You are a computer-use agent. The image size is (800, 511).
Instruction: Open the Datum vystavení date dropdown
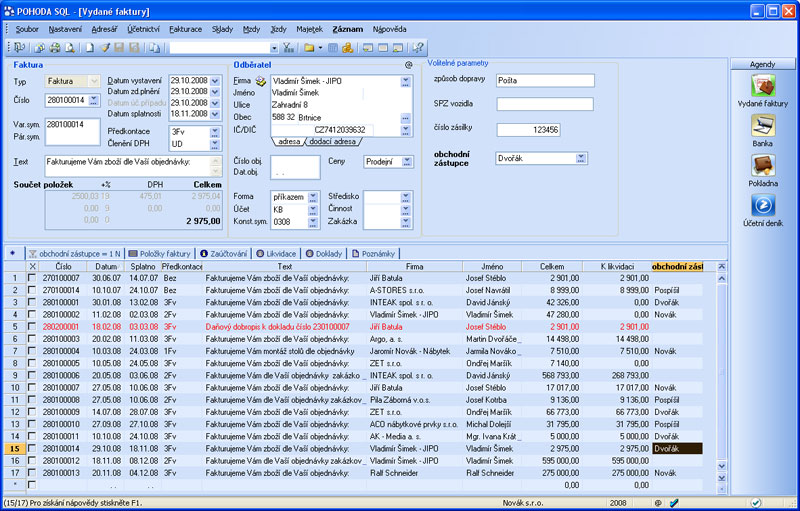(x=215, y=81)
